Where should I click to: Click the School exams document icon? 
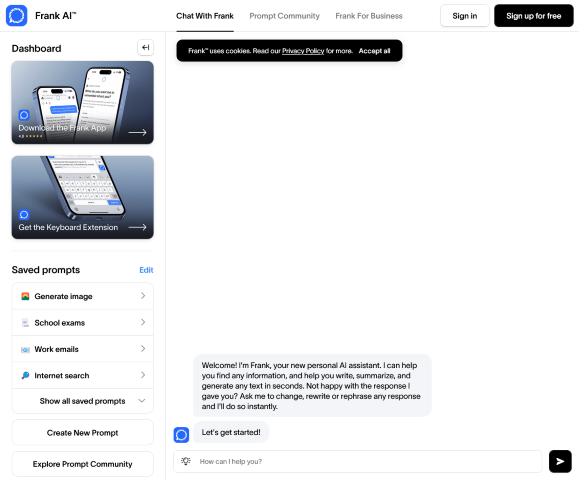coord(25,323)
